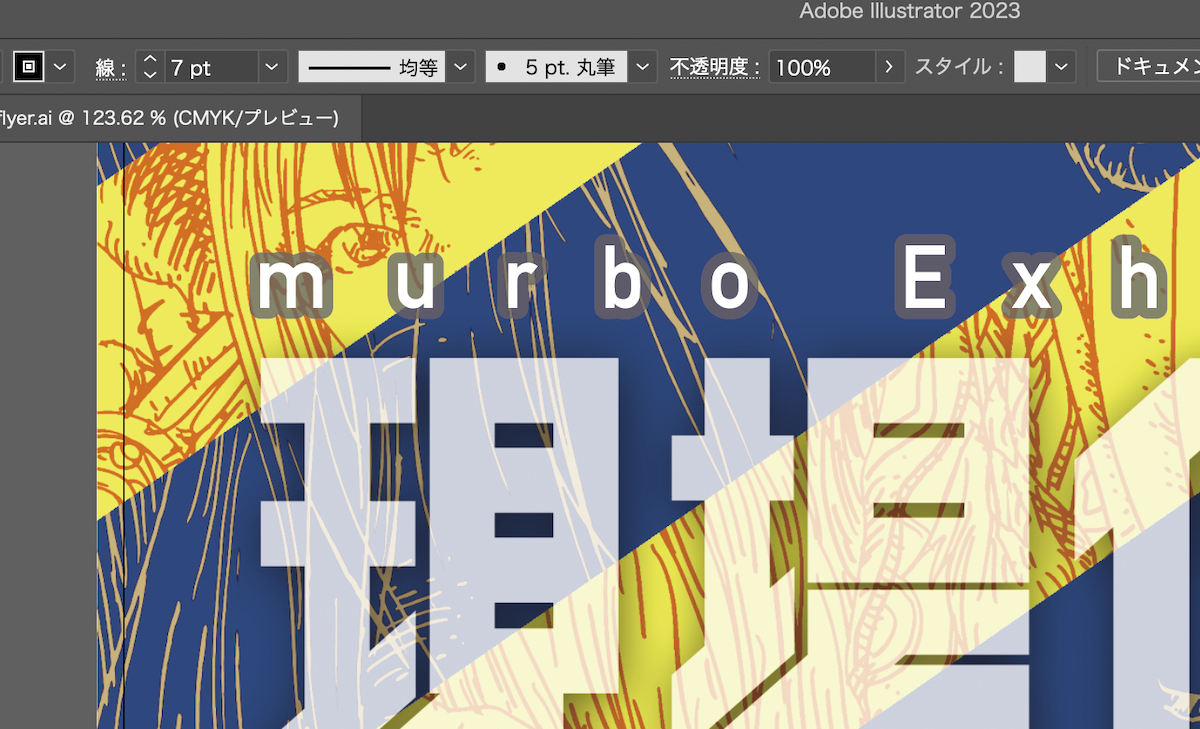Click the graphic style swatch

coord(1029,67)
